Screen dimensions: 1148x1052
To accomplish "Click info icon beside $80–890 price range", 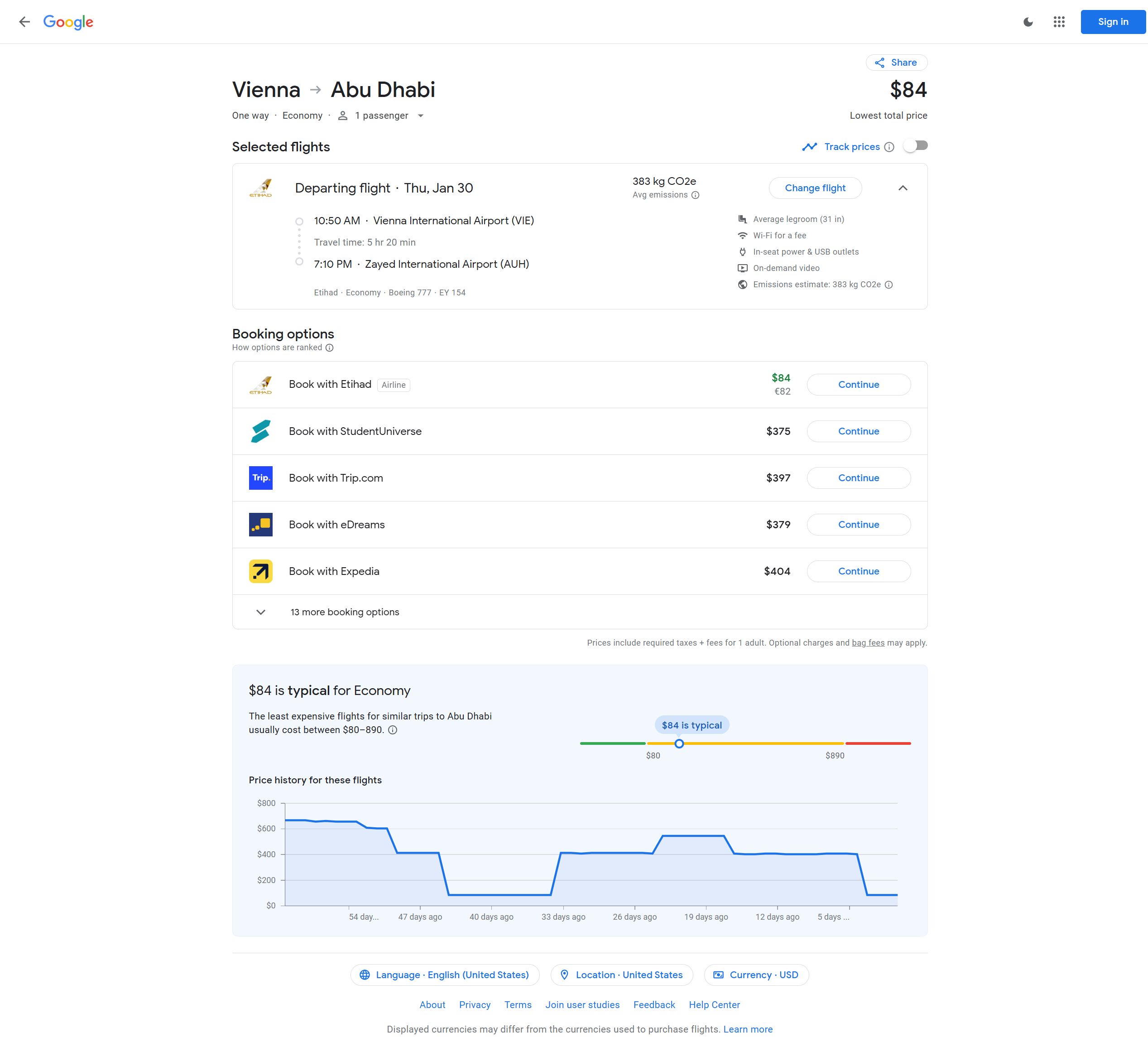I will point(392,729).
